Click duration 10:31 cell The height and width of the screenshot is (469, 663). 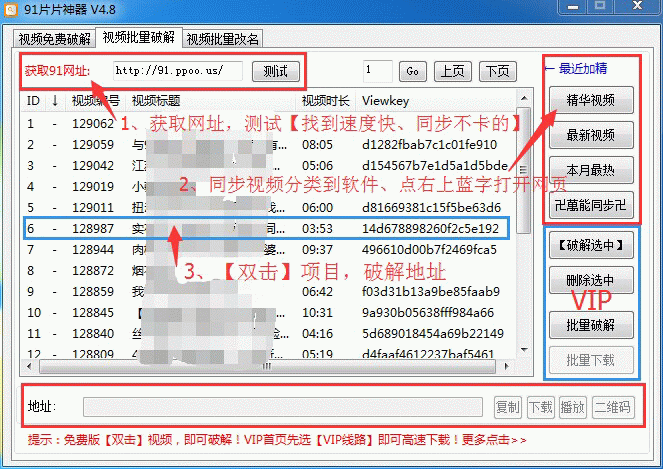(x=317, y=313)
